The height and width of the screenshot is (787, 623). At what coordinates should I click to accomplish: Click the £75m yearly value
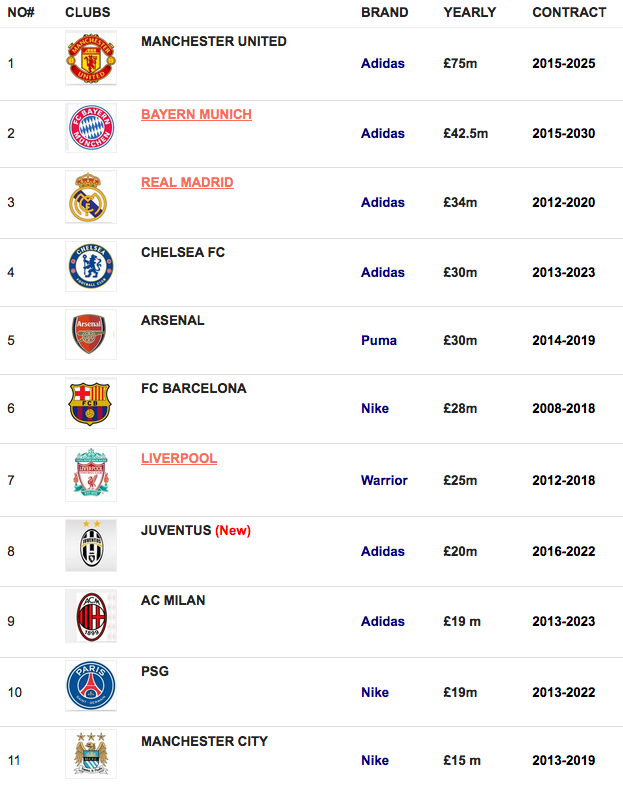(x=460, y=63)
